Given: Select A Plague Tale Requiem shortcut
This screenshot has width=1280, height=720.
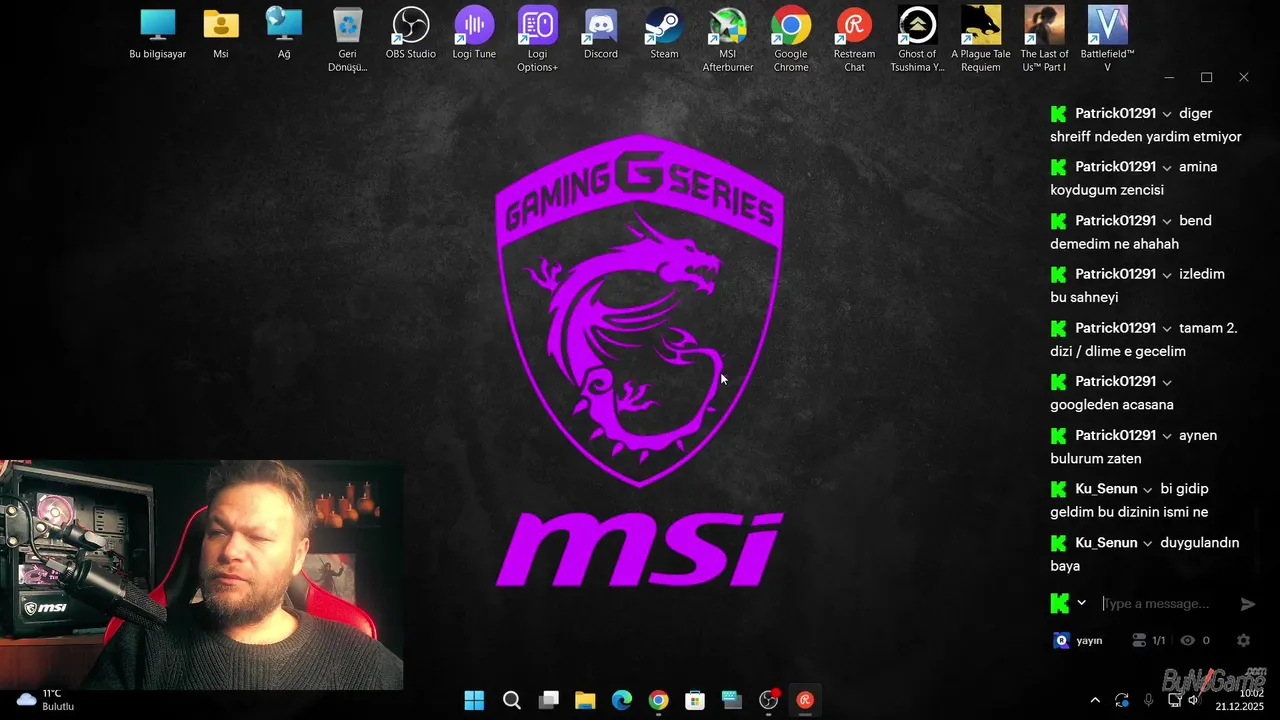Looking at the screenshot, I should pyautogui.click(x=981, y=40).
